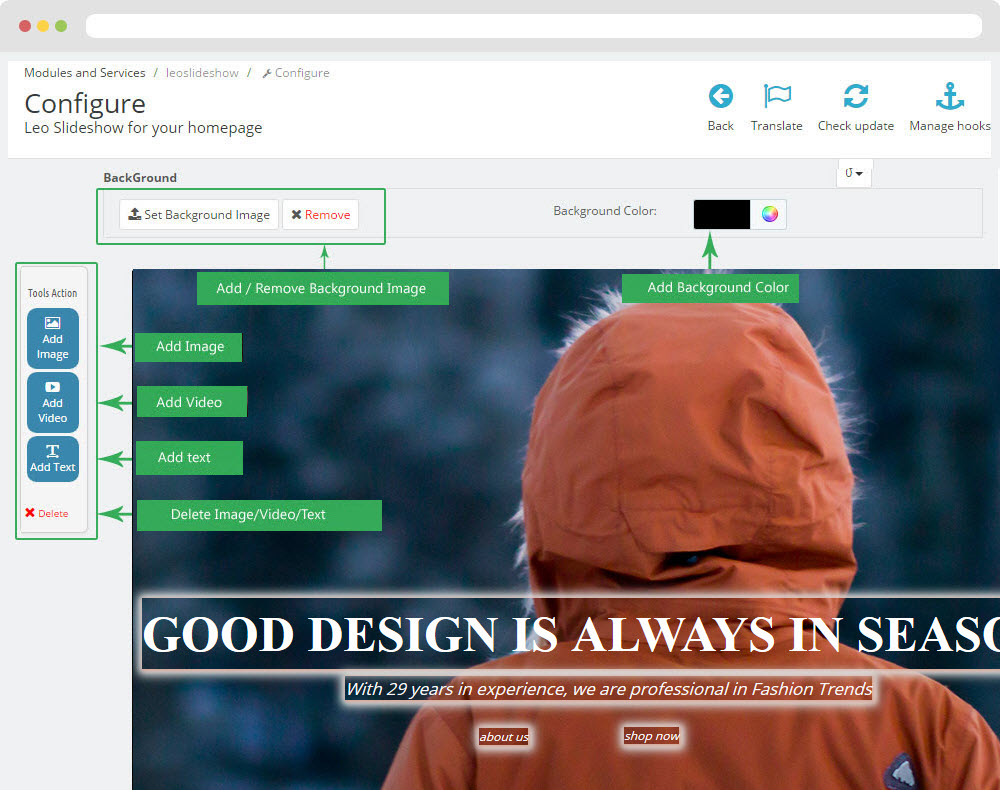The height and width of the screenshot is (790, 1000).
Task: Click the browser address bar
Action: [x=534, y=26]
